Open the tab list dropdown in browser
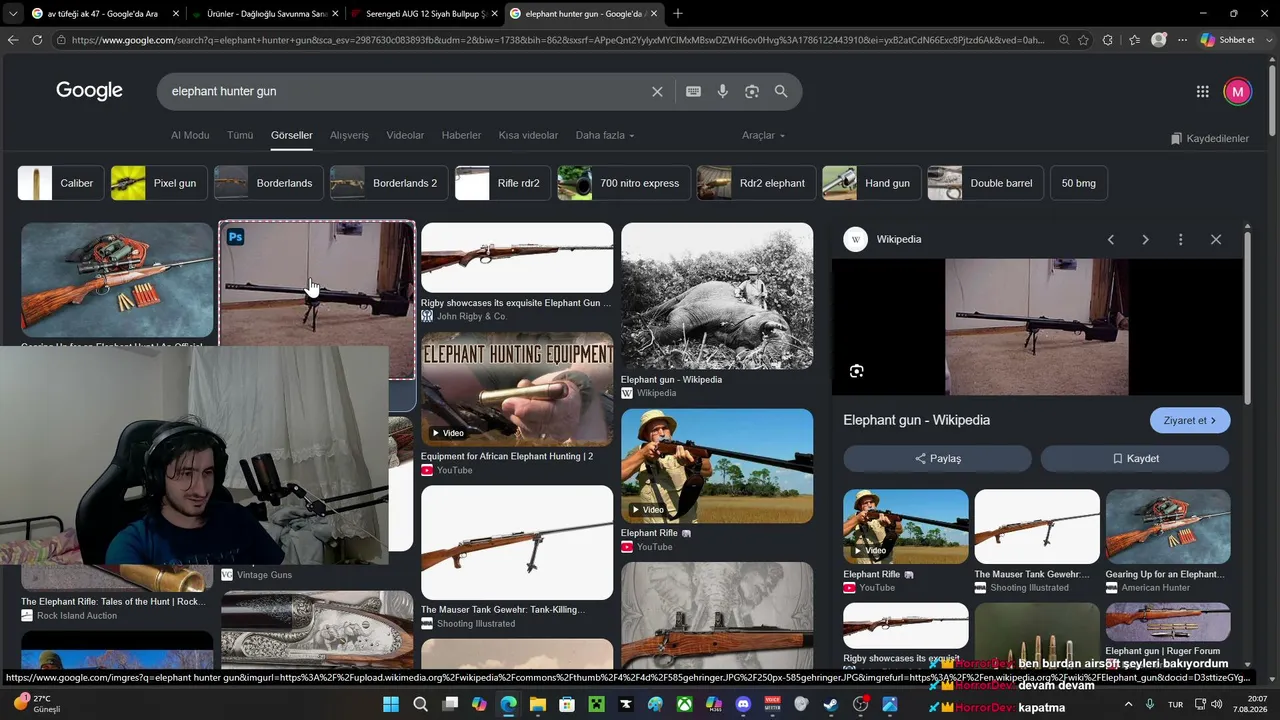This screenshot has height=720, width=1280. (12, 13)
